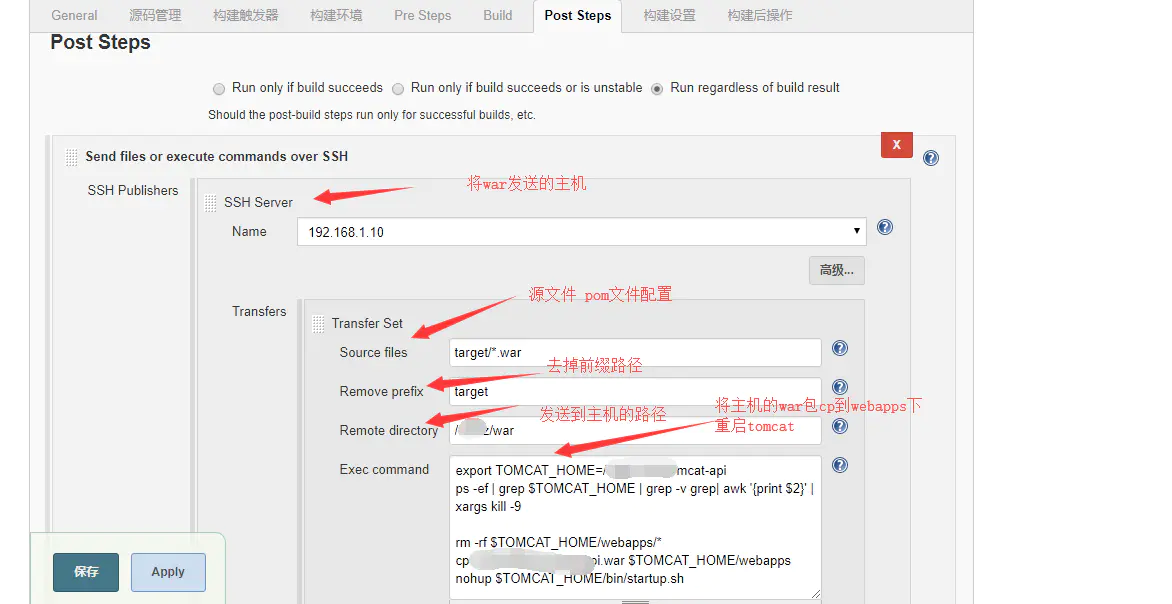
Task: Click the 保存 save button
Action: (86, 572)
